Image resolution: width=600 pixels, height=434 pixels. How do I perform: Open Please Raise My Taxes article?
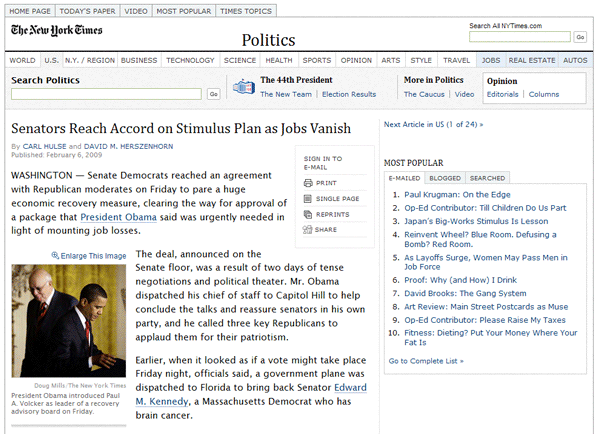pos(485,320)
